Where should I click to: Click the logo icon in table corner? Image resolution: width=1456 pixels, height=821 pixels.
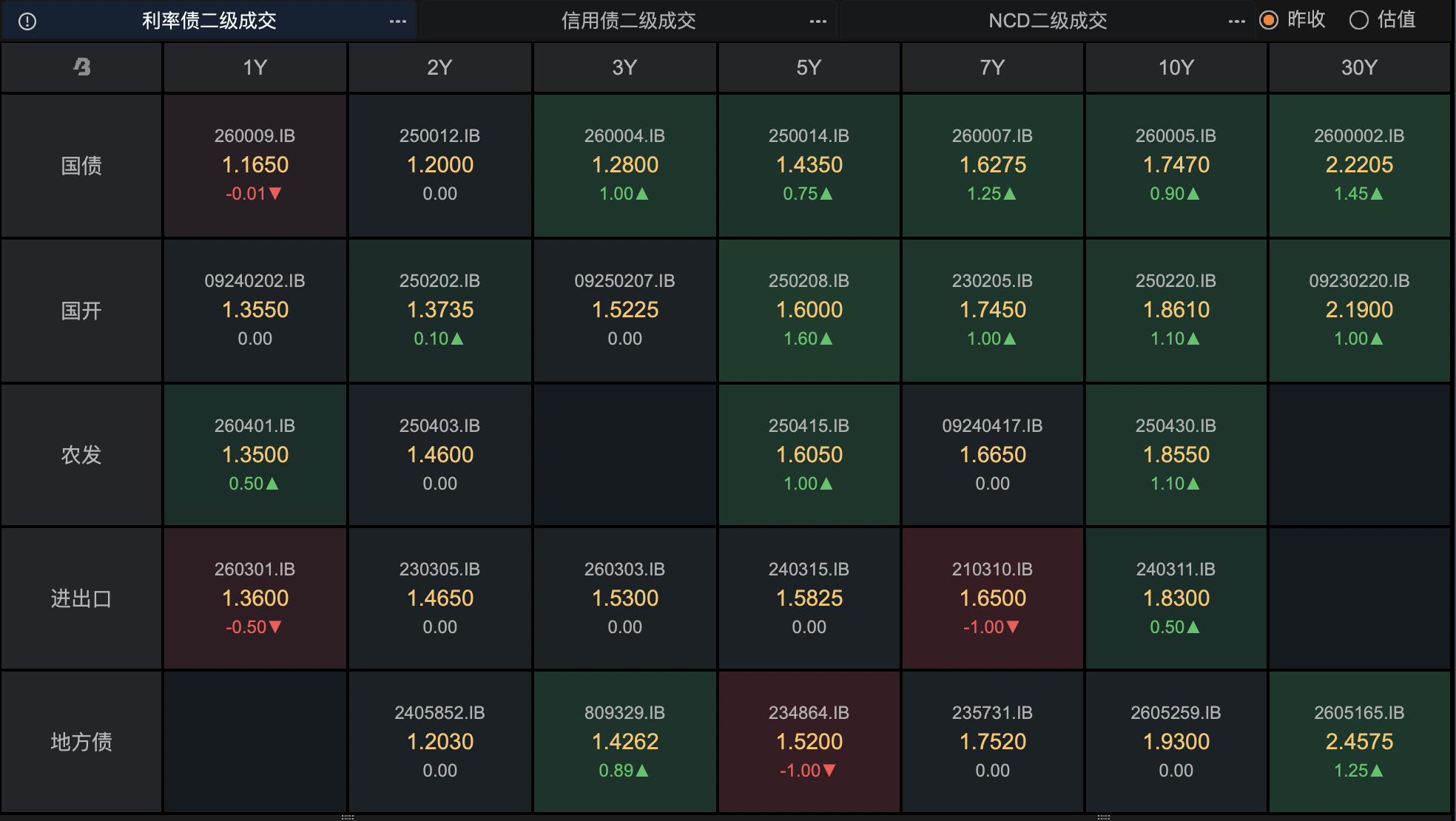coord(82,67)
